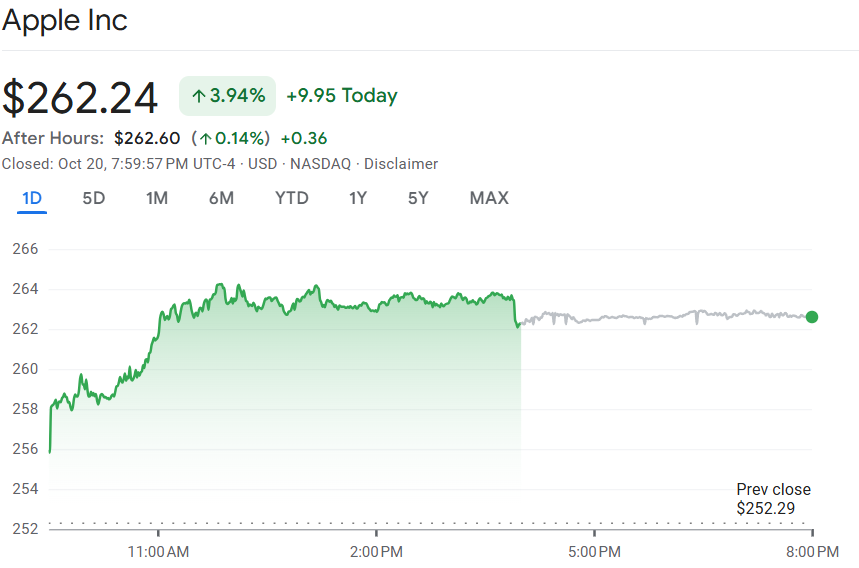Select the 1D time range tab
Screen dimensions: 859x568
tap(32, 198)
